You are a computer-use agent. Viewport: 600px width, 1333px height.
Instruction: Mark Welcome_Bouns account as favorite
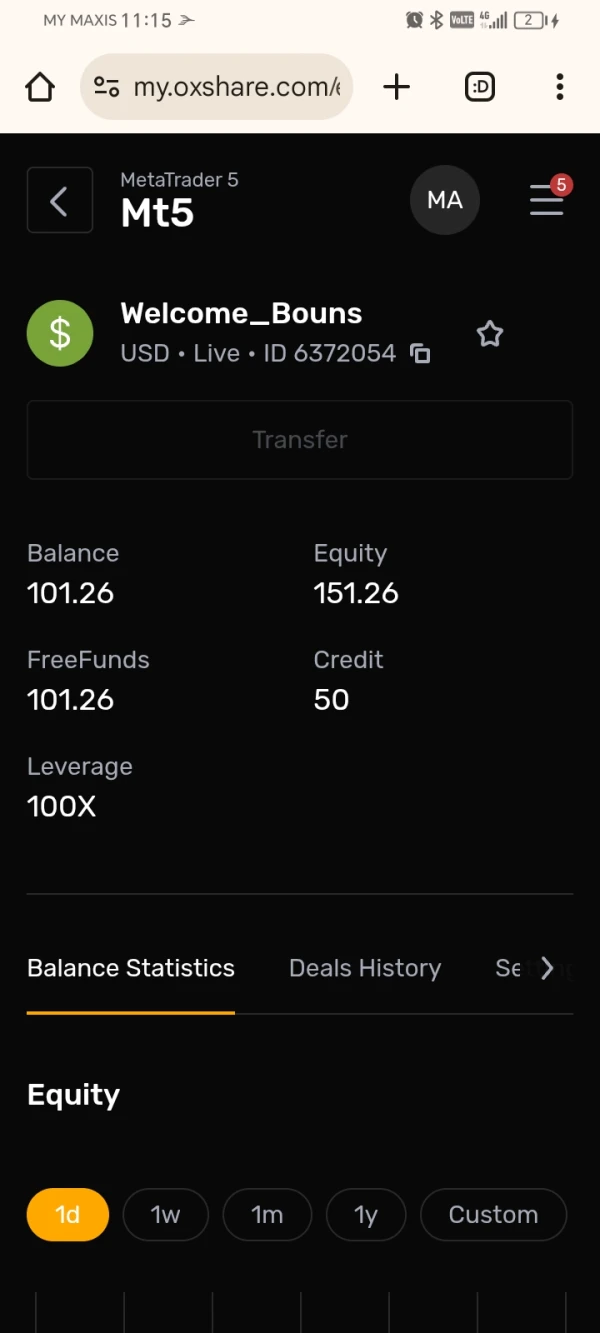click(x=490, y=334)
